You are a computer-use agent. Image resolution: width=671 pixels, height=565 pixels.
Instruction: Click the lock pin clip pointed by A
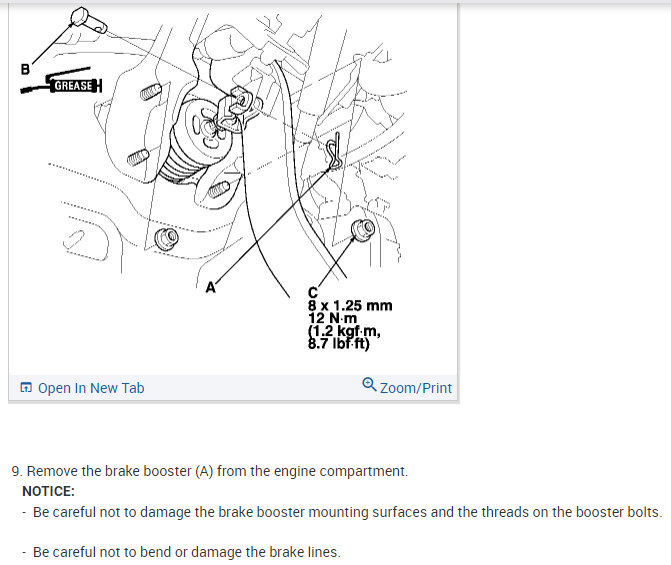point(334,150)
